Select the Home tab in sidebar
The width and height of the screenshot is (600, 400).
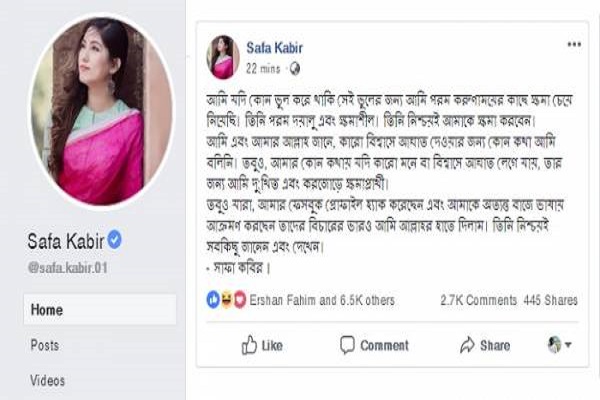point(47,310)
